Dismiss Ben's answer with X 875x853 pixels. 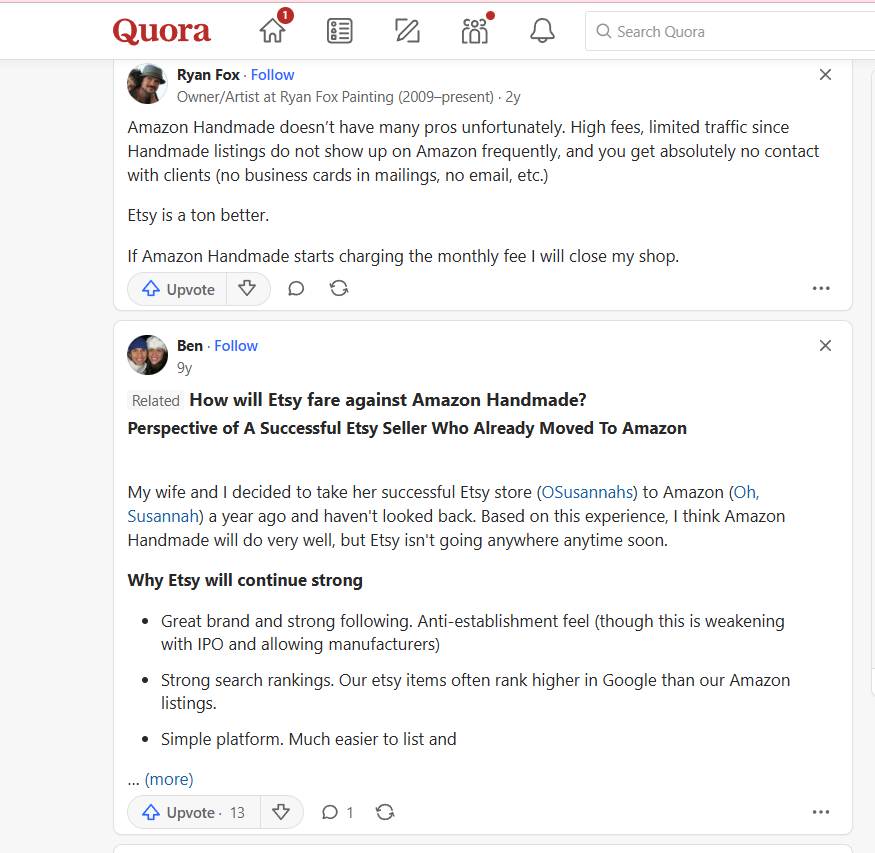click(x=825, y=346)
